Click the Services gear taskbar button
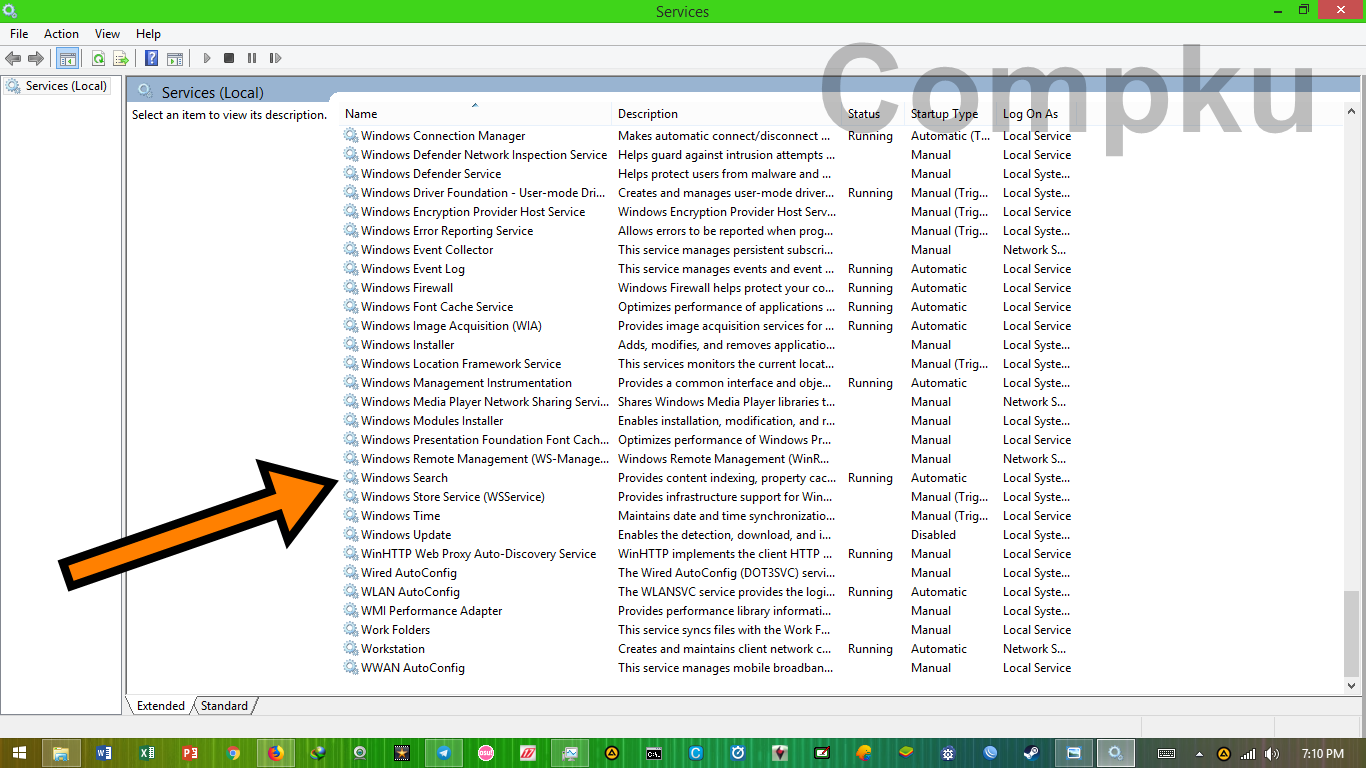The width and height of the screenshot is (1366, 768). pyautogui.click(x=1116, y=753)
